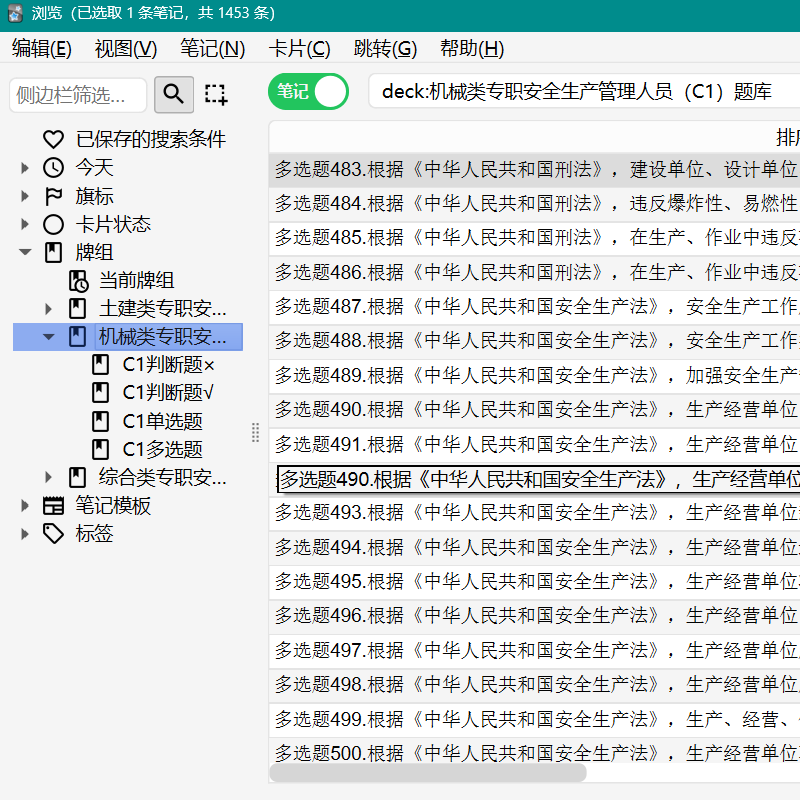This screenshot has width=800, height=800.
Task: Click the clock icon next to 今天
Action: click(x=53, y=167)
